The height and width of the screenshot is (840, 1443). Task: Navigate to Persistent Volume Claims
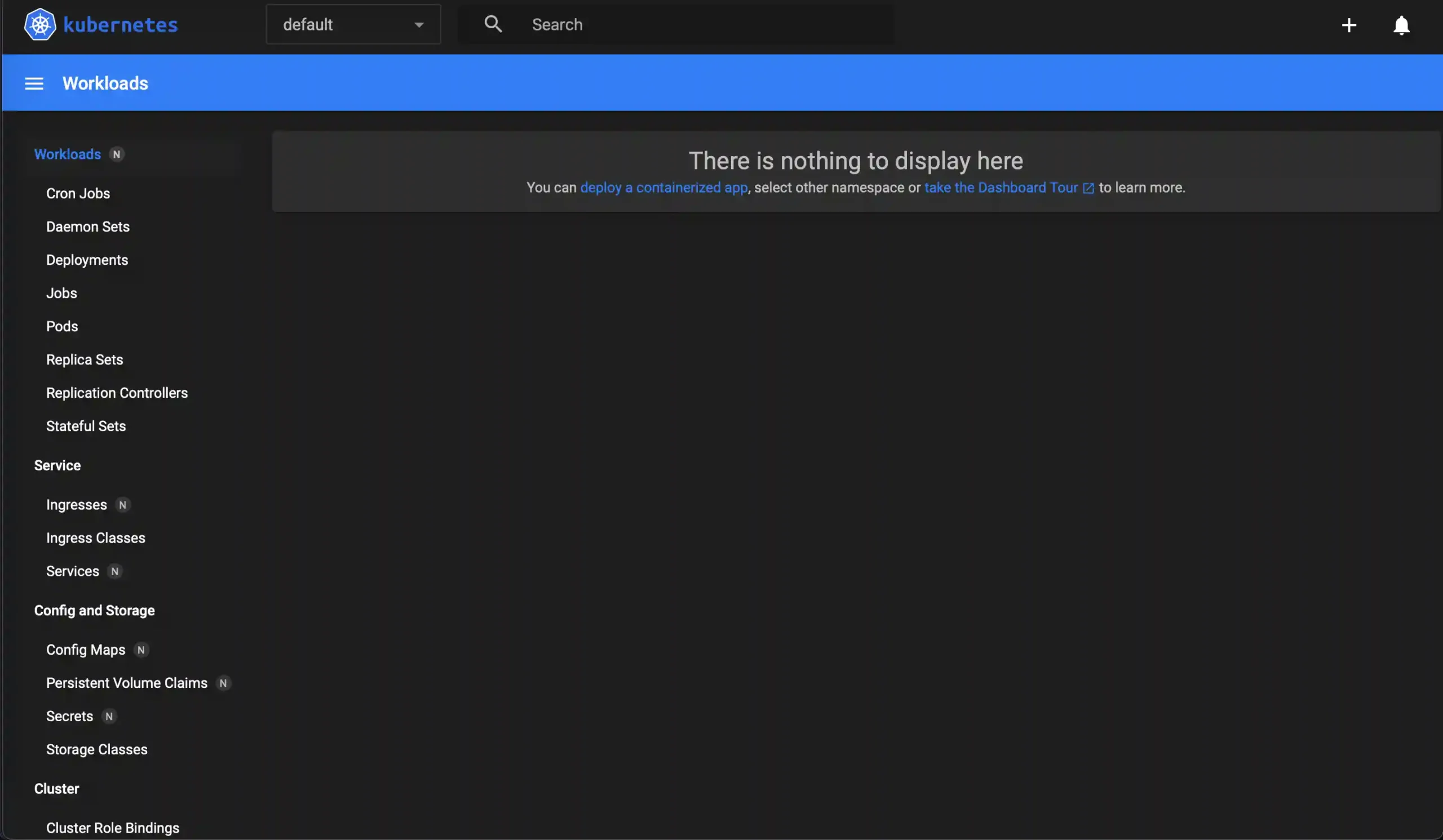pos(127,683)
